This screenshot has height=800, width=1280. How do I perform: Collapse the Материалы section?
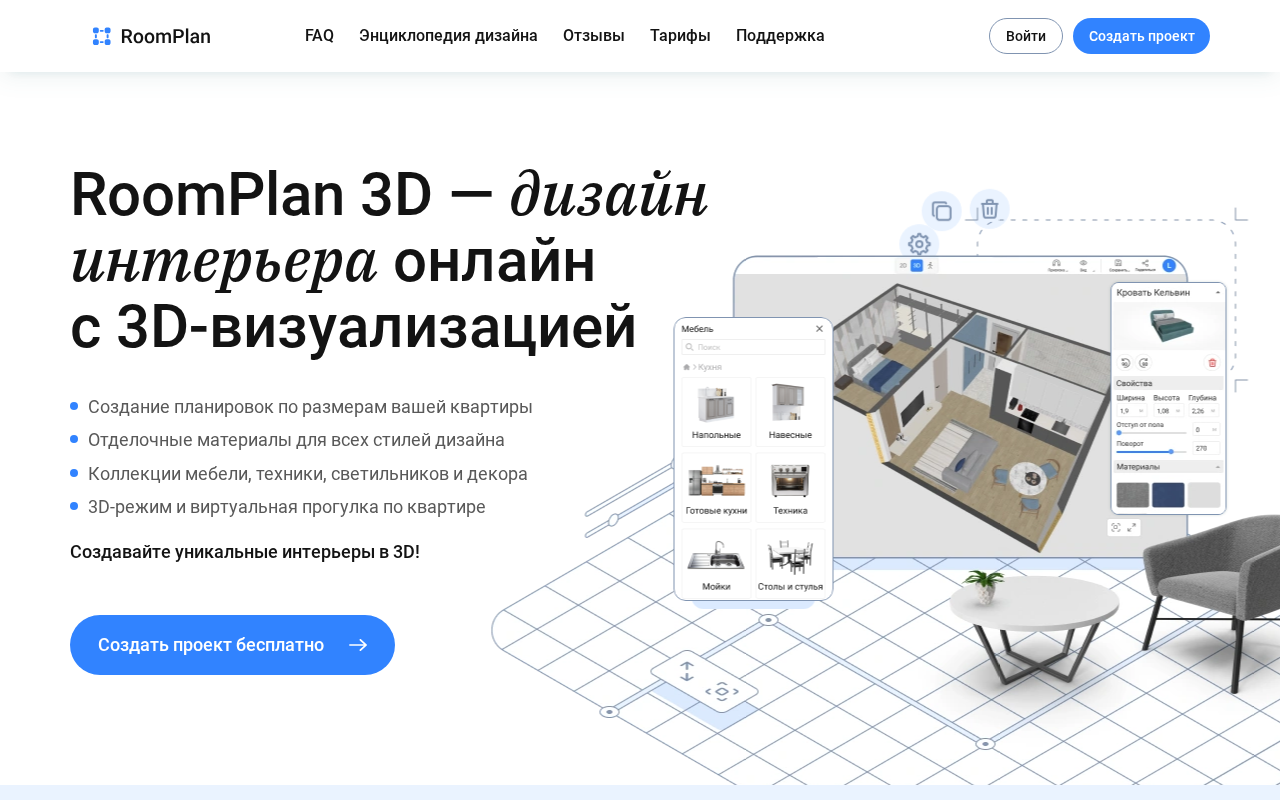[x=1218, y=467]
